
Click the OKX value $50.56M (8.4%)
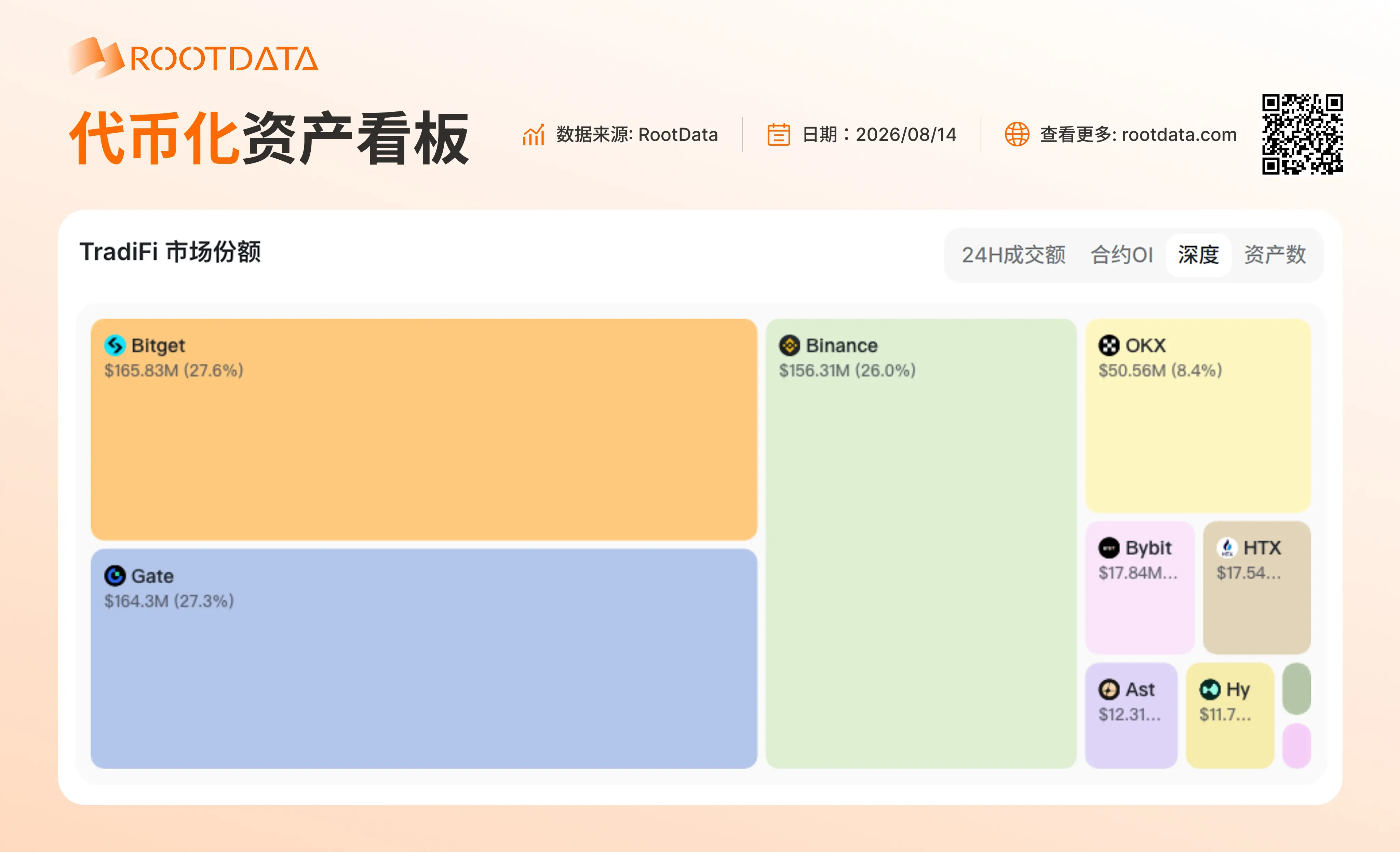pyautogui.click(x=1160, y=371)
